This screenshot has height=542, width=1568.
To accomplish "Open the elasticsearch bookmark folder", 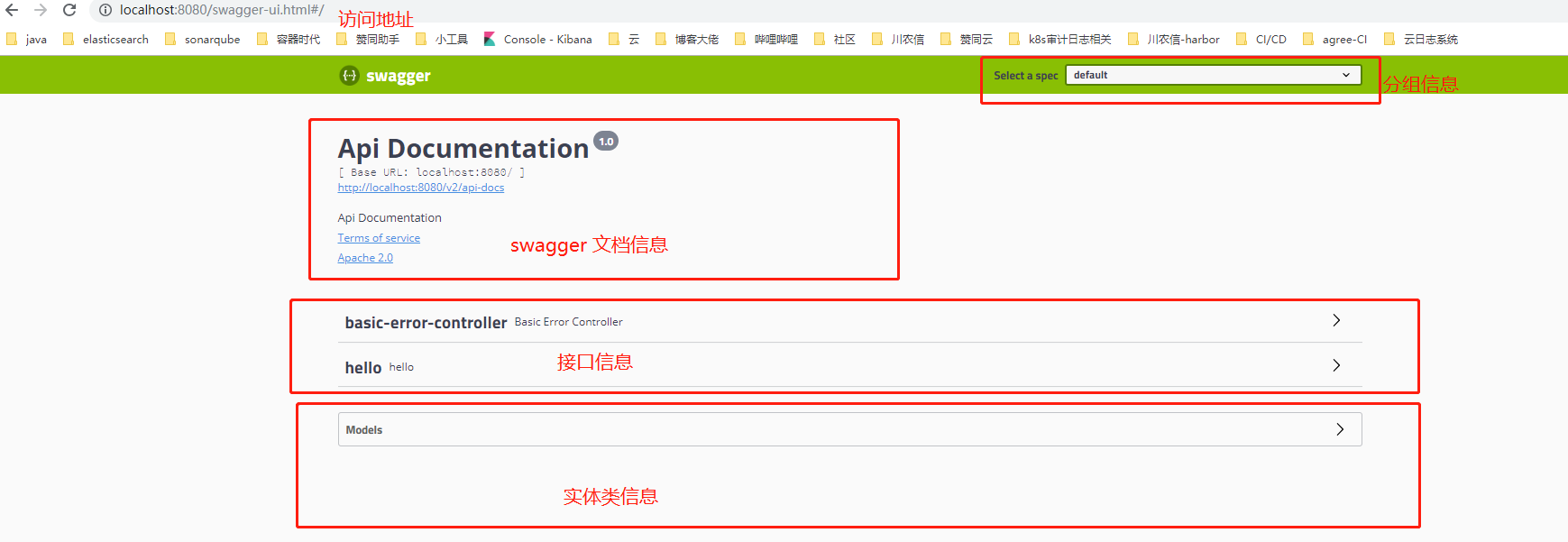I will (105, 39).
